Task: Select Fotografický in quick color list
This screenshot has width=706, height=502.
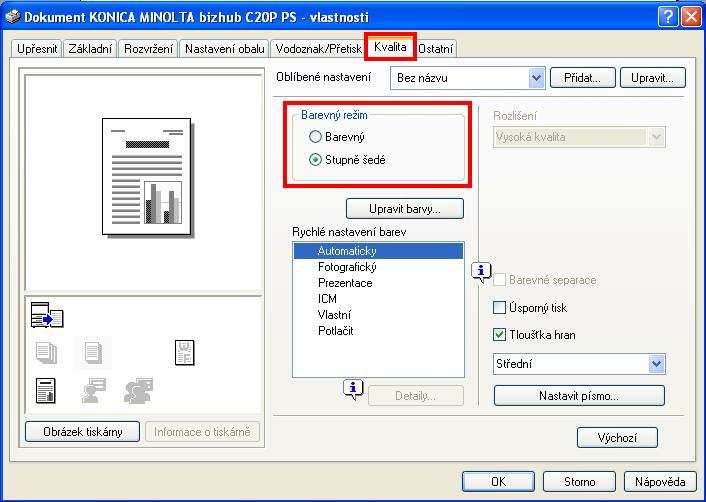Action: (378, 267)
